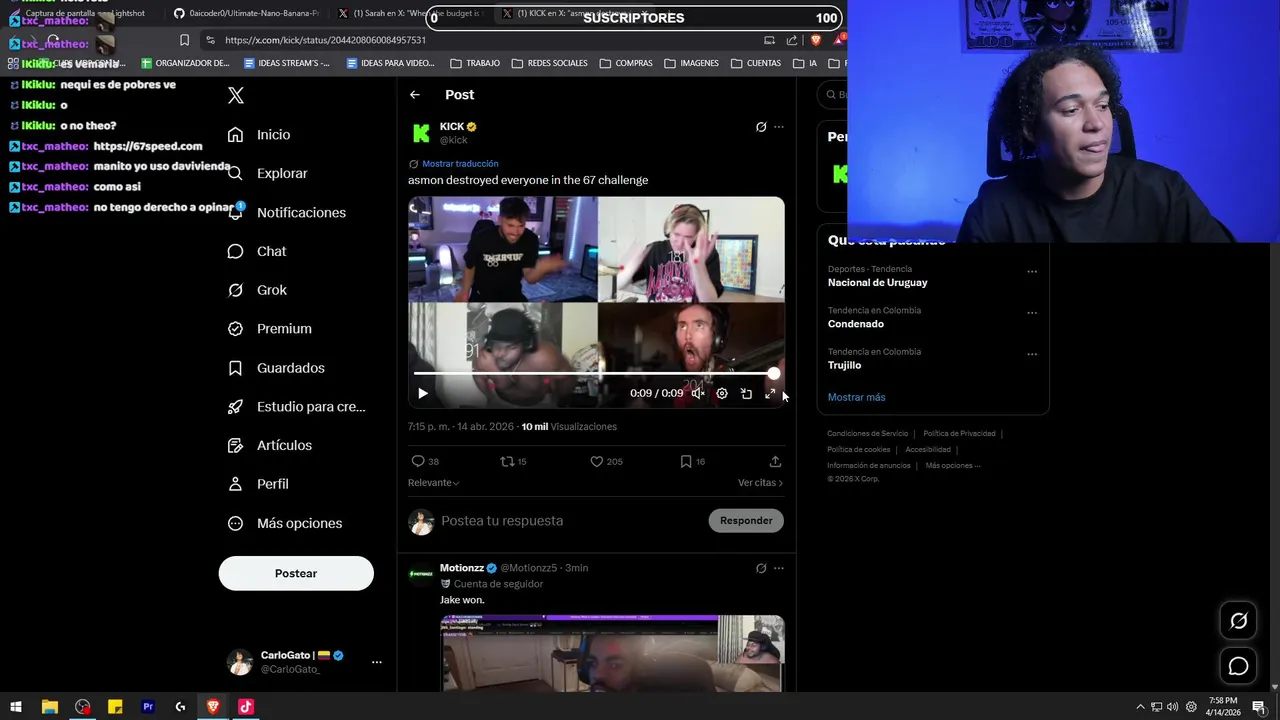Click the Postear button

[296, 573]
